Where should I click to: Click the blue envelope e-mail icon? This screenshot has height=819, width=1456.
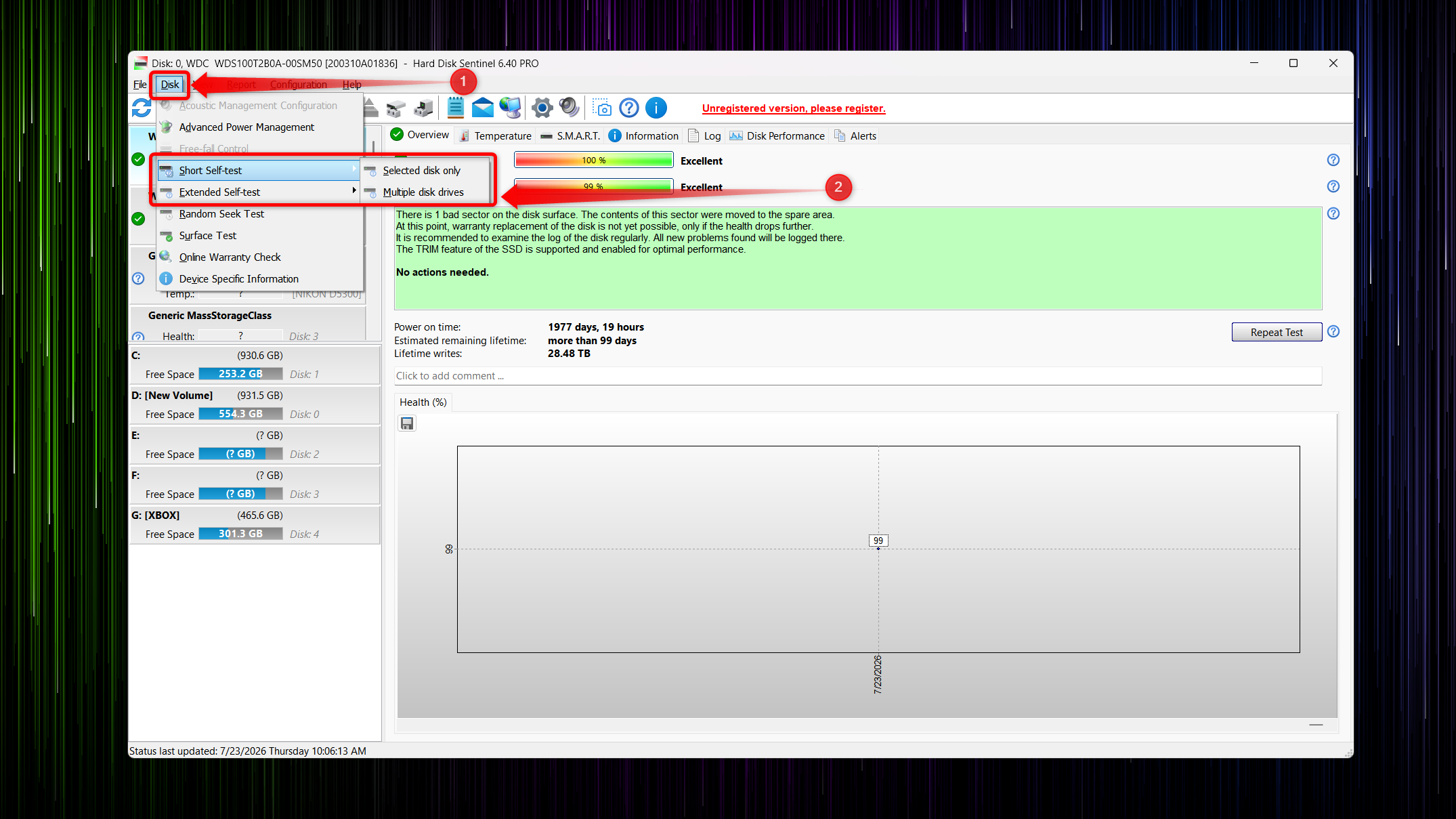[483, 108]
